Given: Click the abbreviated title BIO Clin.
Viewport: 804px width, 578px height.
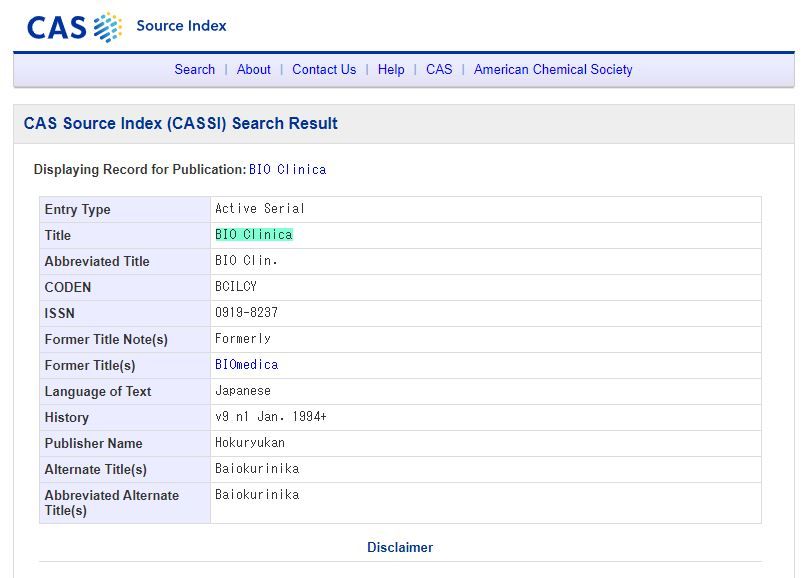Looking at the screenshot, I should [246, 261].
